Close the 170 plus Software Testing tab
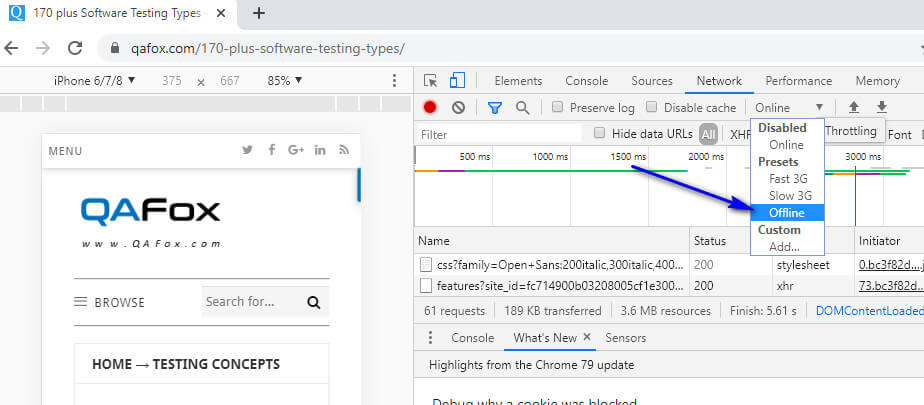Viewport: 924px width, 405px height. tap(221, 13)
